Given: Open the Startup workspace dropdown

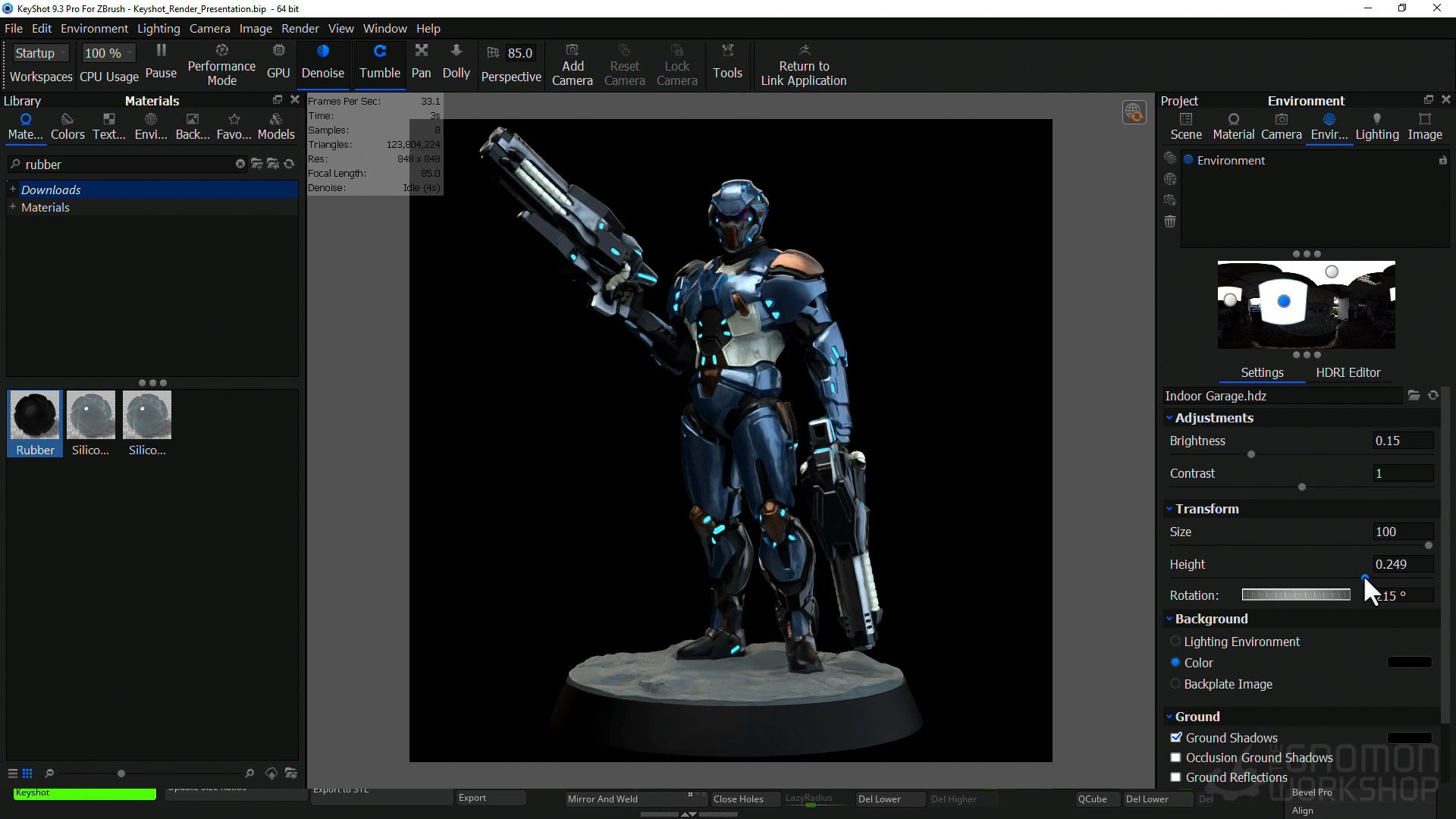Looking at the screenshot, I should (41, 53).
